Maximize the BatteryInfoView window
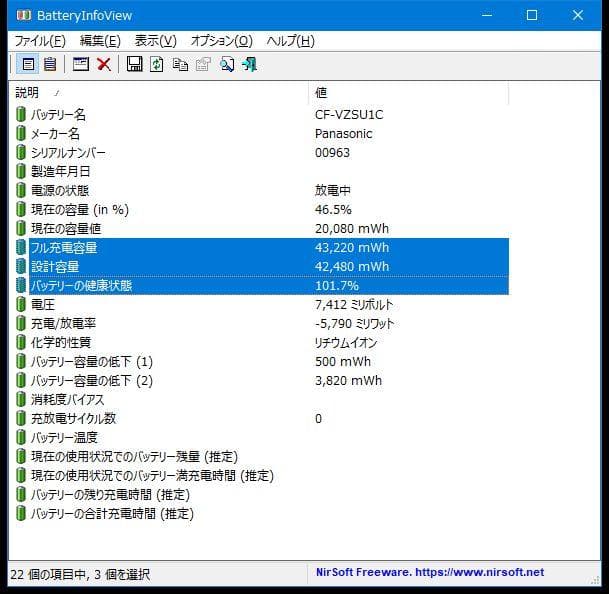This screenshot has height=594, width=609. tap(532, 16)
